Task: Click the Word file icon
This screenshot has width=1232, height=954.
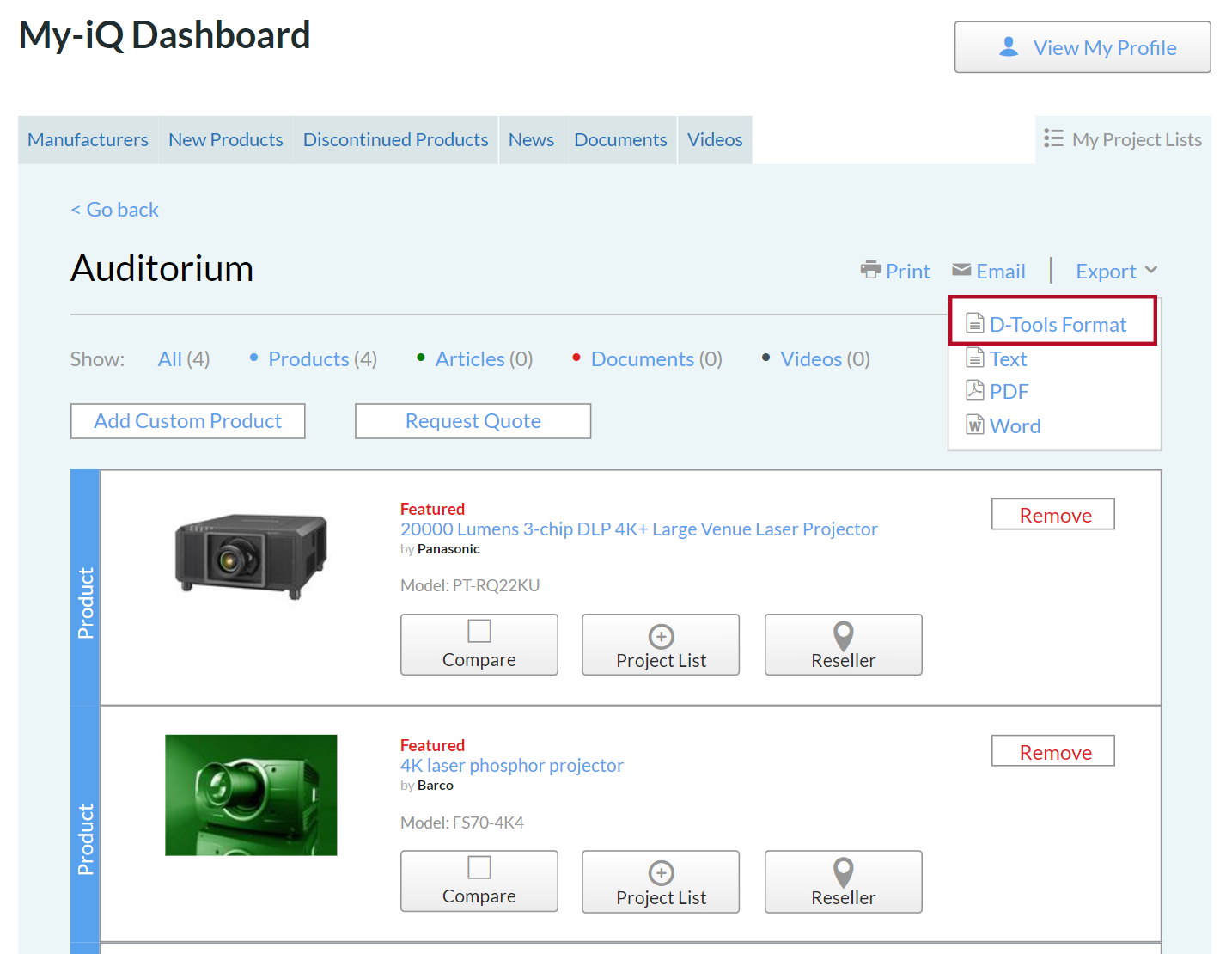Action: [x=975, y=425]
